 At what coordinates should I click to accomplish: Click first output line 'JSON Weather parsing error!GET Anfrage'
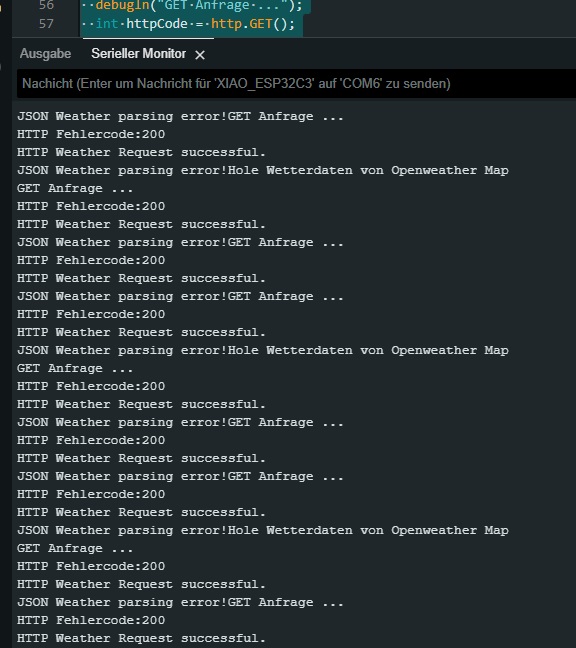coord(180,117)
